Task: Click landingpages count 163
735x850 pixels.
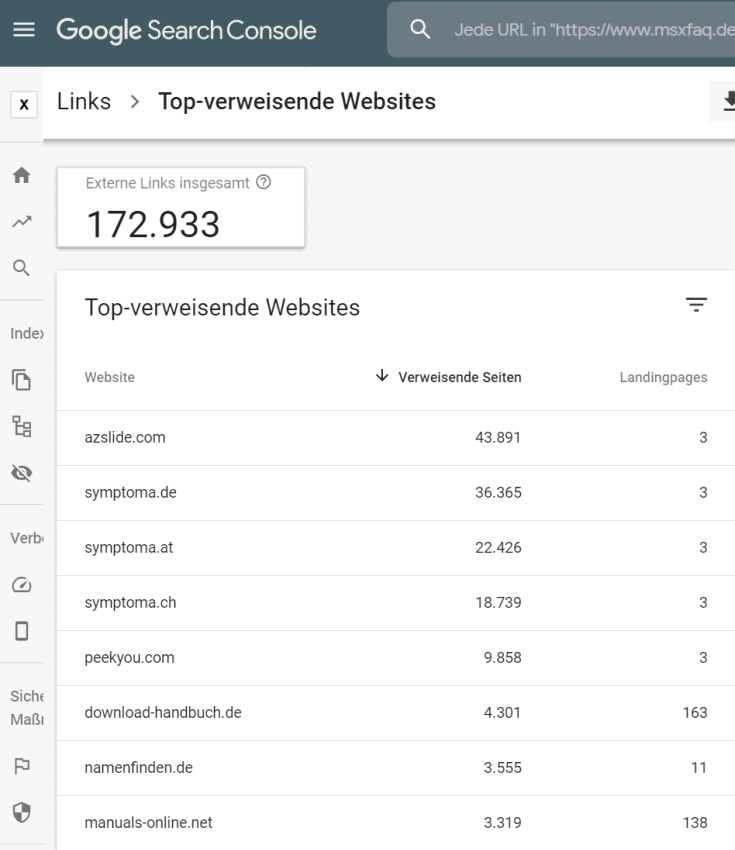Action: pyautogui.click(x=695, y=713)
